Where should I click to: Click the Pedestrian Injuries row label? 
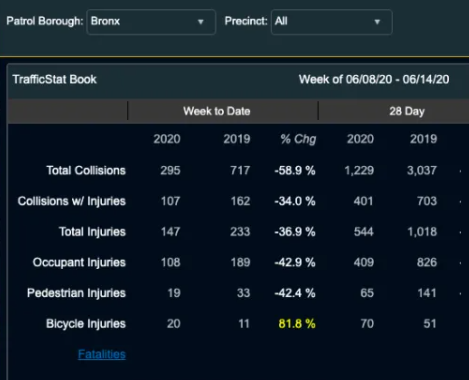click(x=76, y=293)
